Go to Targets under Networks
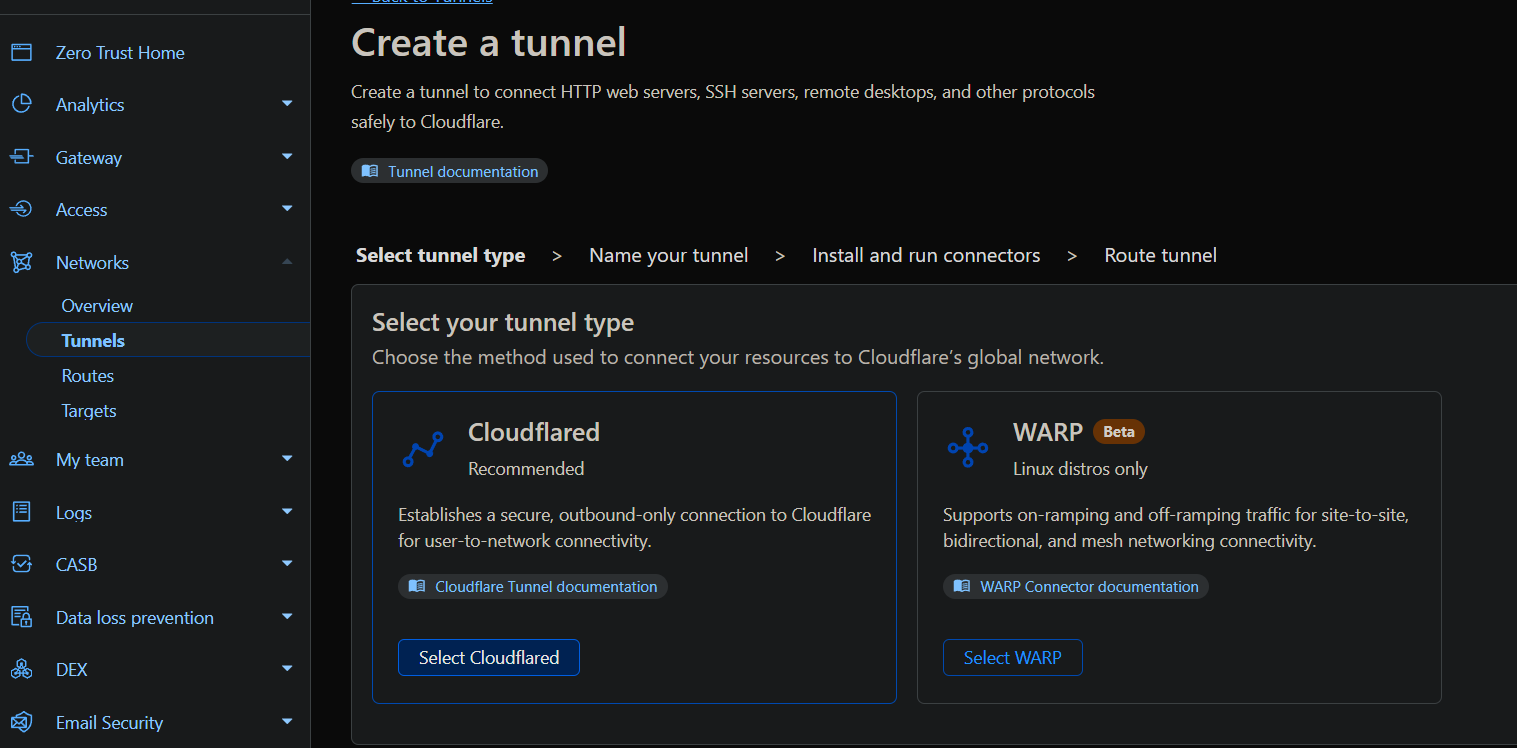Viewport: 1517px width, 748px height. coord(89,411)
